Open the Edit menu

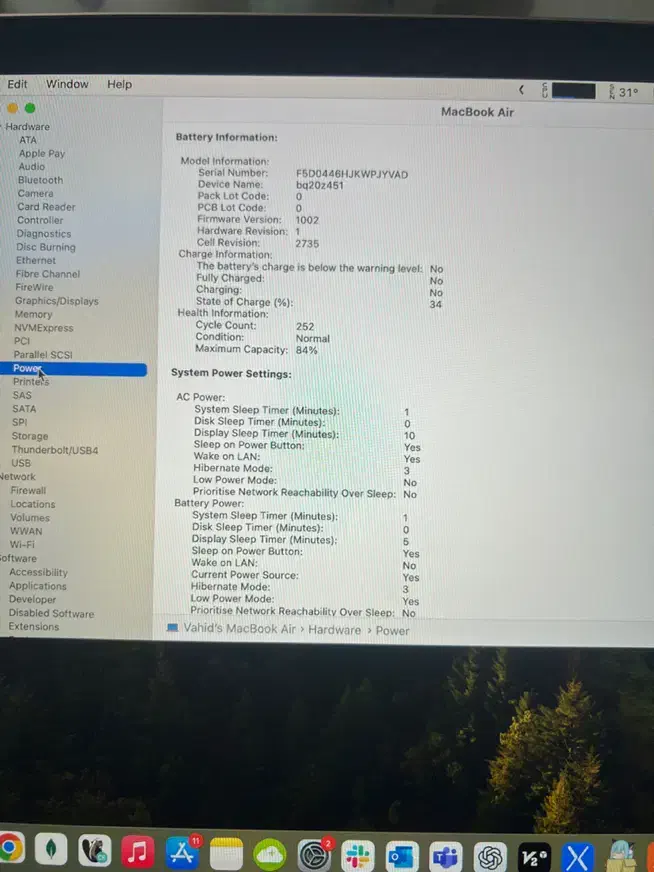tap(17, 84)
